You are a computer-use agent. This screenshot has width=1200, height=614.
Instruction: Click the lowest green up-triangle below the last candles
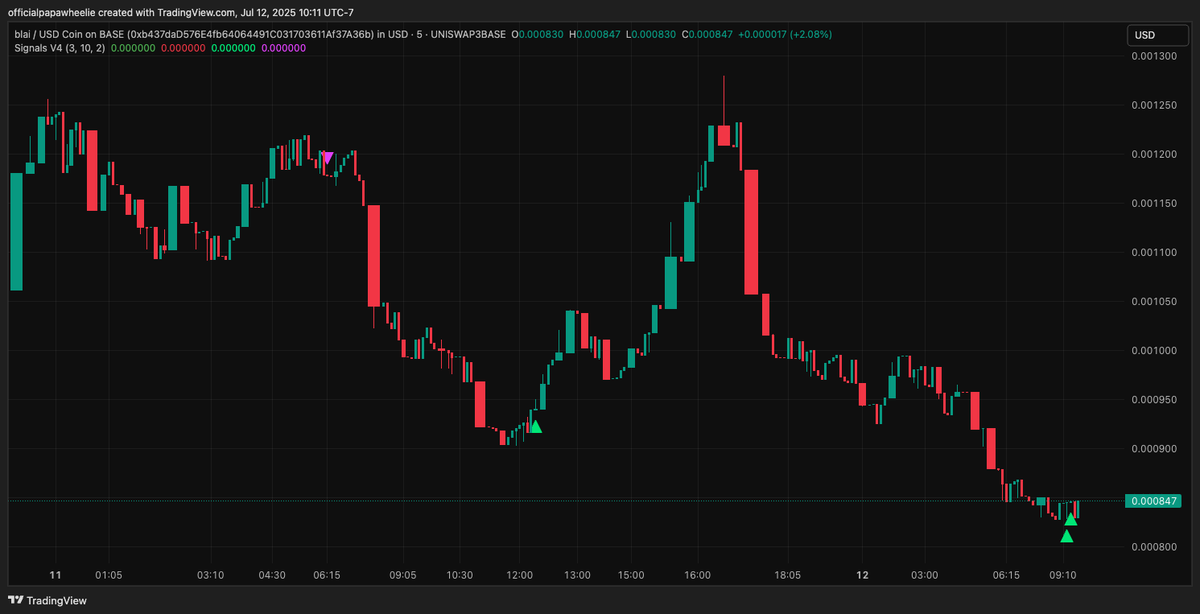pyautogui.click(x=1067, y=536)
